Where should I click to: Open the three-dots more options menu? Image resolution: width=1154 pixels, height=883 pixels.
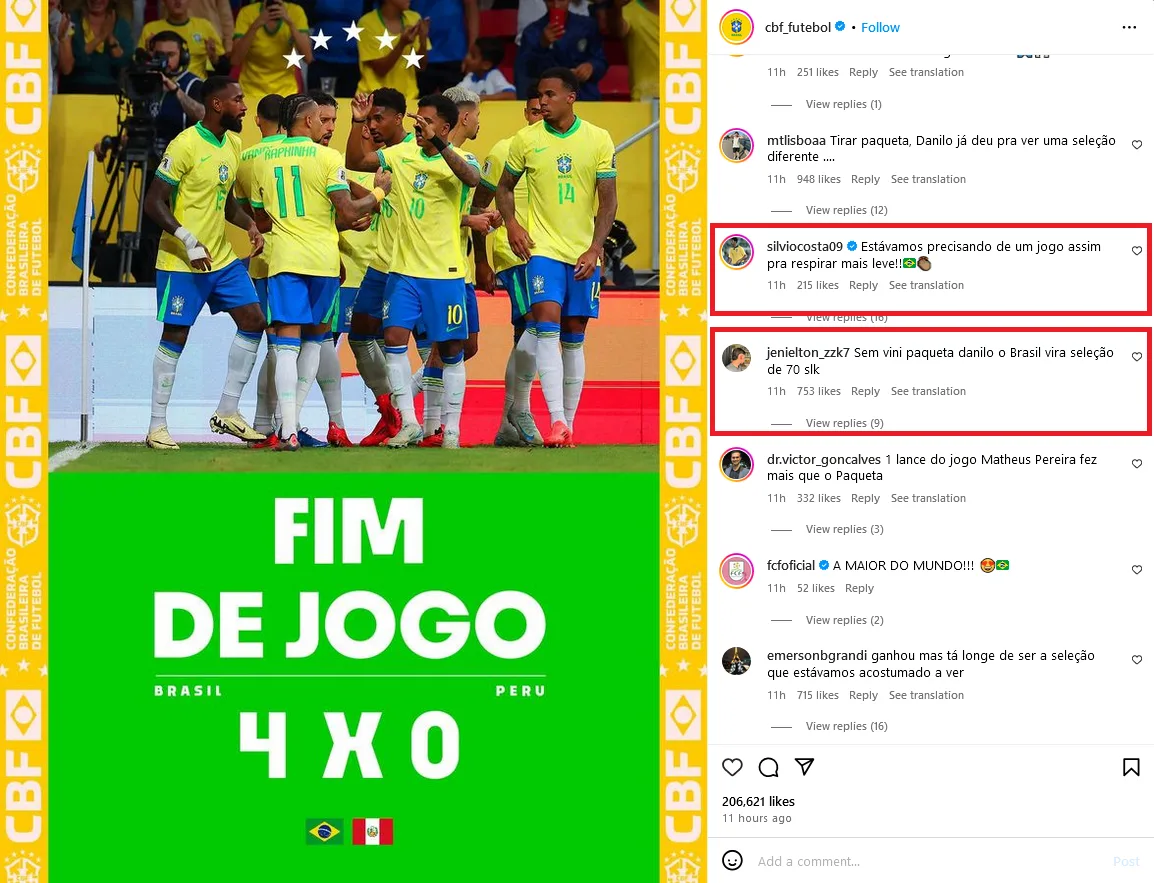(x=1129, y=27)
